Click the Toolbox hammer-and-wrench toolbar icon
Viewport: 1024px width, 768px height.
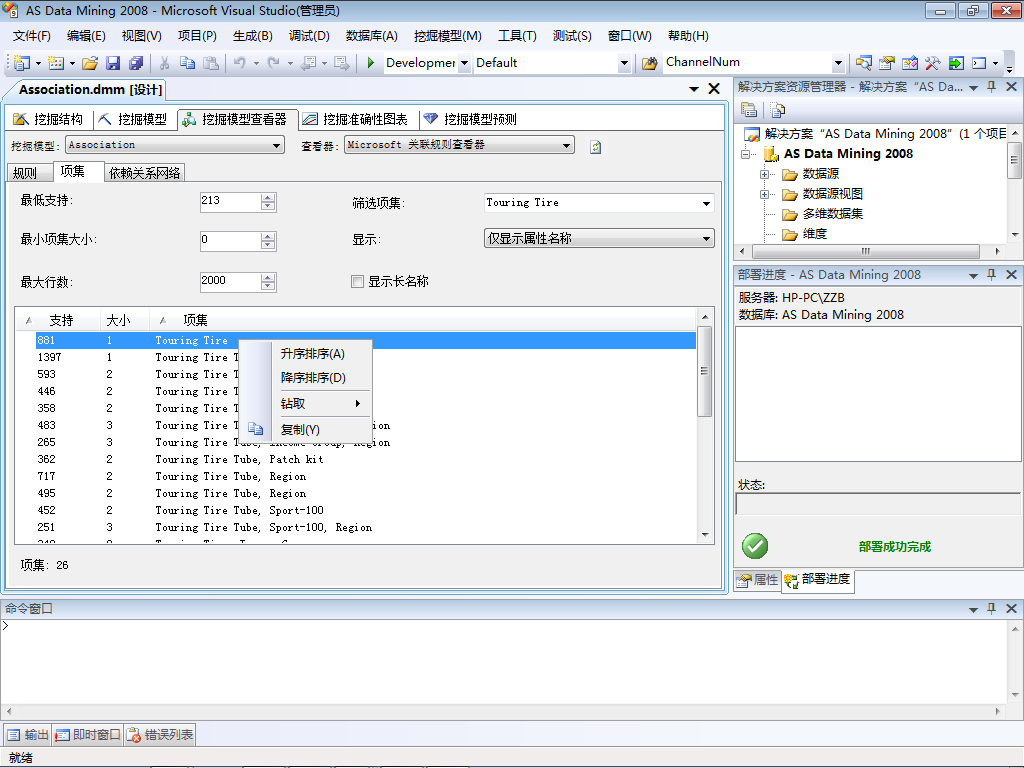(x=932, y=63)
